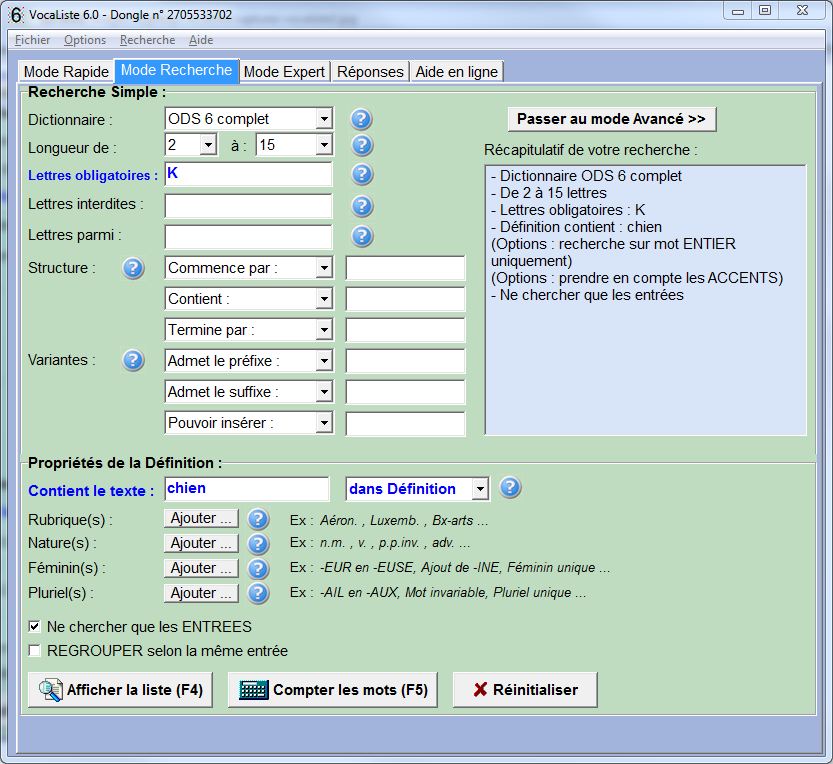Click Ajouter for Rubrique(s)
This screenshot has width=833, height=764.
(201, 519)
